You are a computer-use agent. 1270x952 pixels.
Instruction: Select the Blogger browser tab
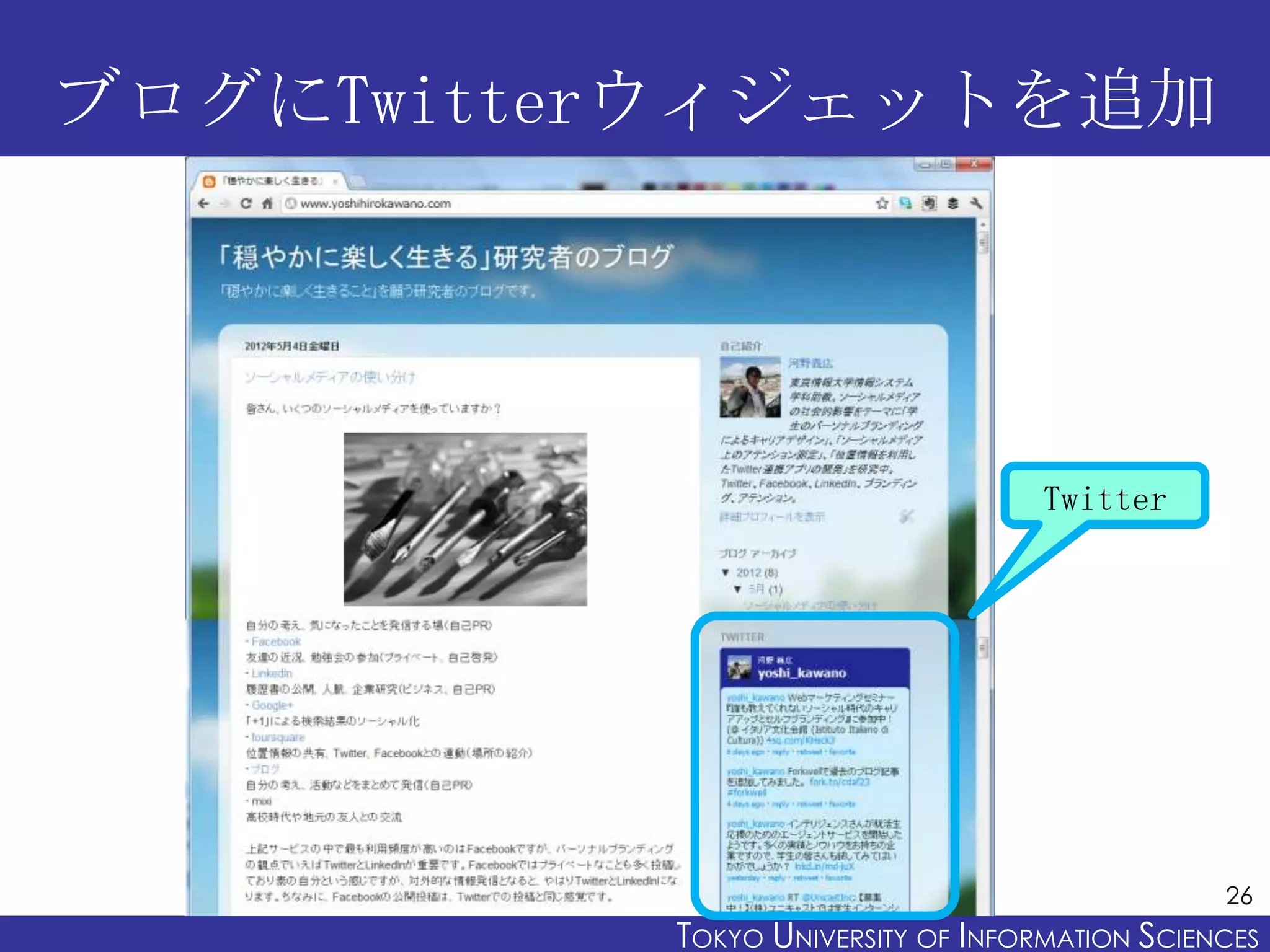pos(272,181)
